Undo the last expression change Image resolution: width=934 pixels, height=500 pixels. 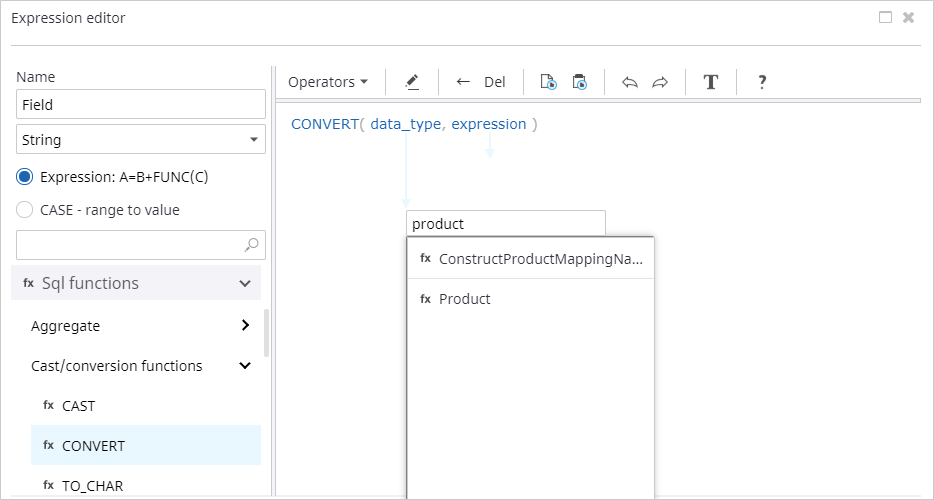tap(630, 82)
